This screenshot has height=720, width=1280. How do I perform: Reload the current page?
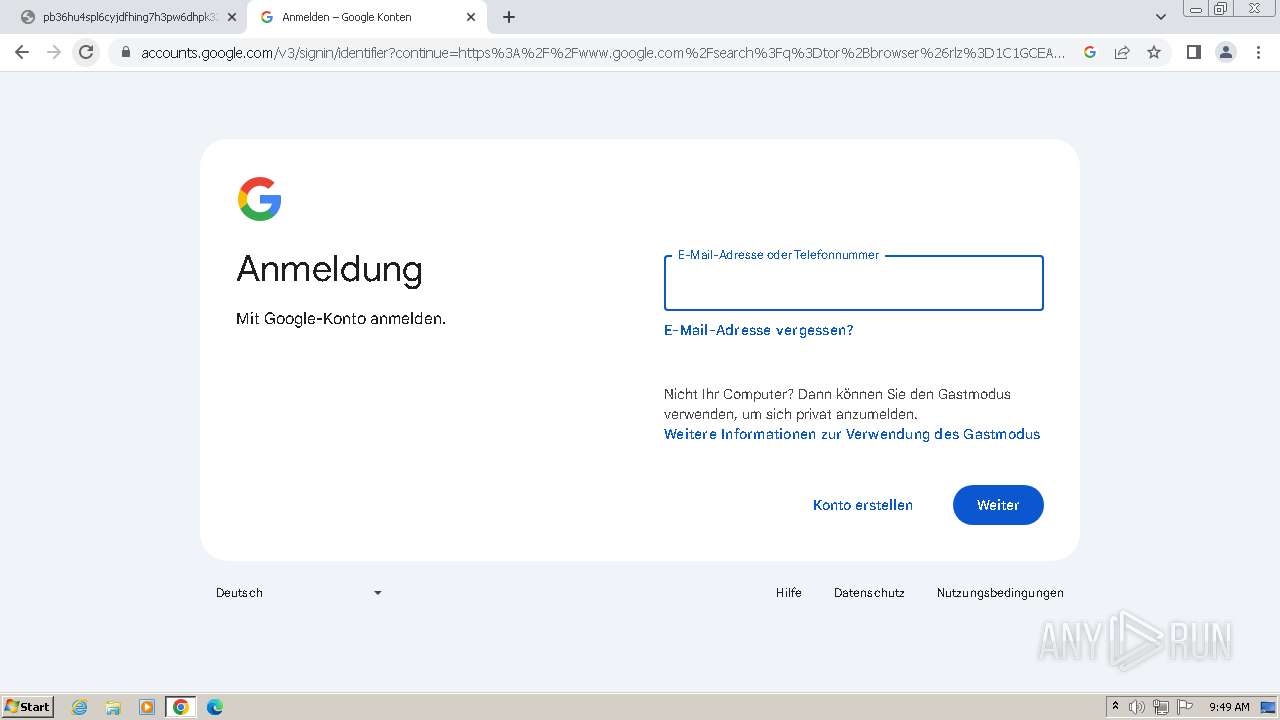click(x=86, y=52)
